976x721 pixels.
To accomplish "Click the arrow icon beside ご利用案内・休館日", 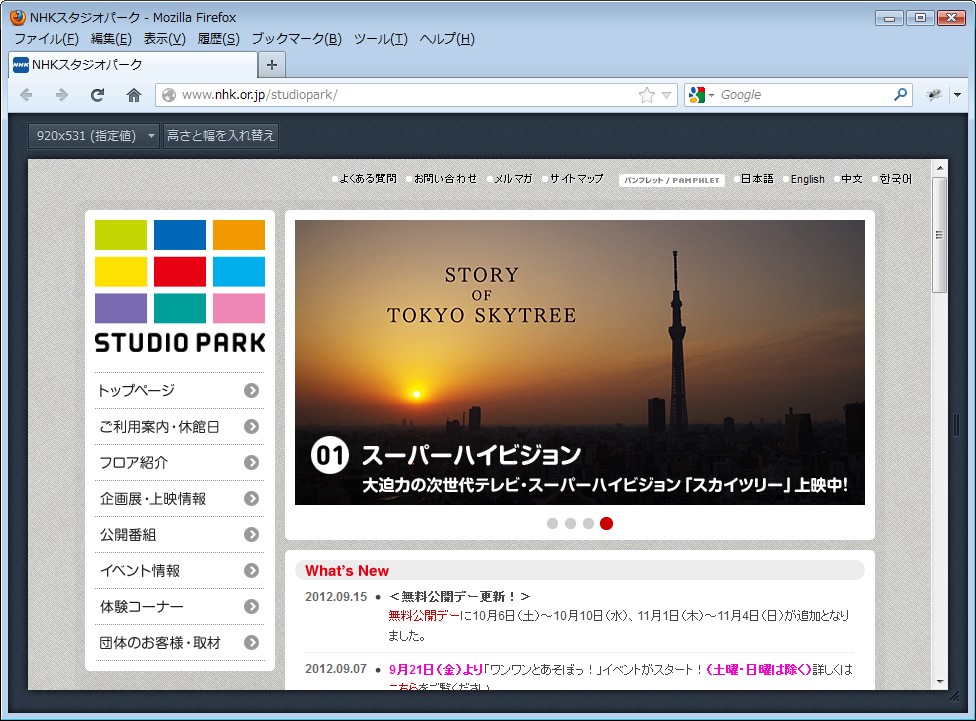I will pos(251,426).
